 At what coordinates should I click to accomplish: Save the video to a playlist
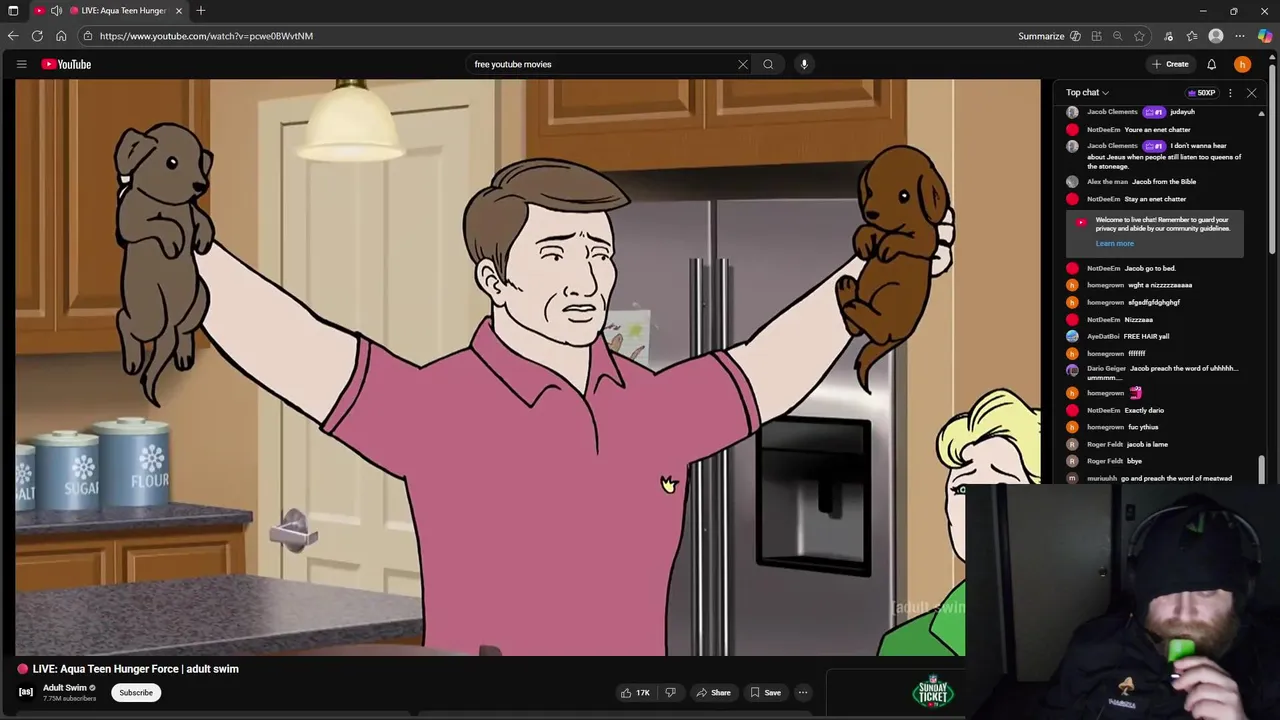coord(765,692)
